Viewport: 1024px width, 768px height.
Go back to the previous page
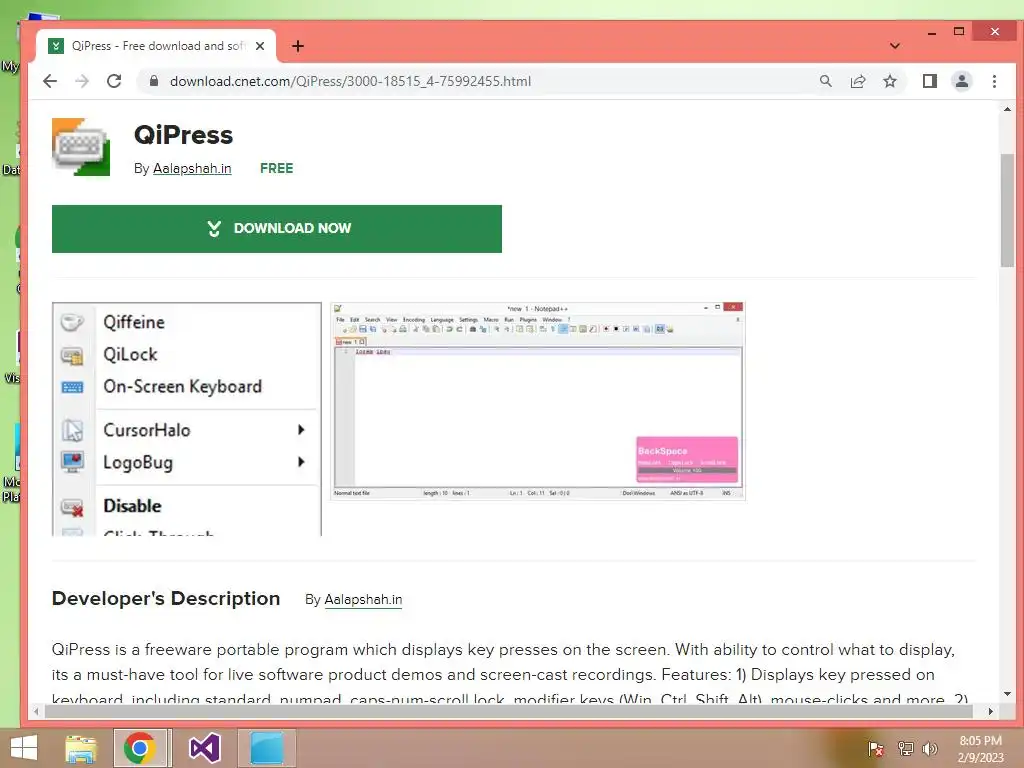(x=50, y=81)
